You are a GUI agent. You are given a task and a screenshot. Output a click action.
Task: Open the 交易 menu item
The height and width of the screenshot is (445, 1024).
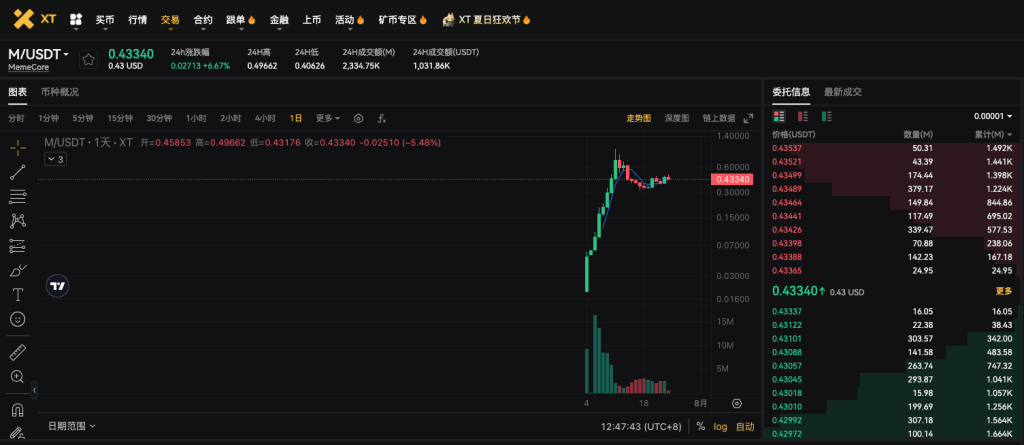pyautogui.click(x=170, y=20)
